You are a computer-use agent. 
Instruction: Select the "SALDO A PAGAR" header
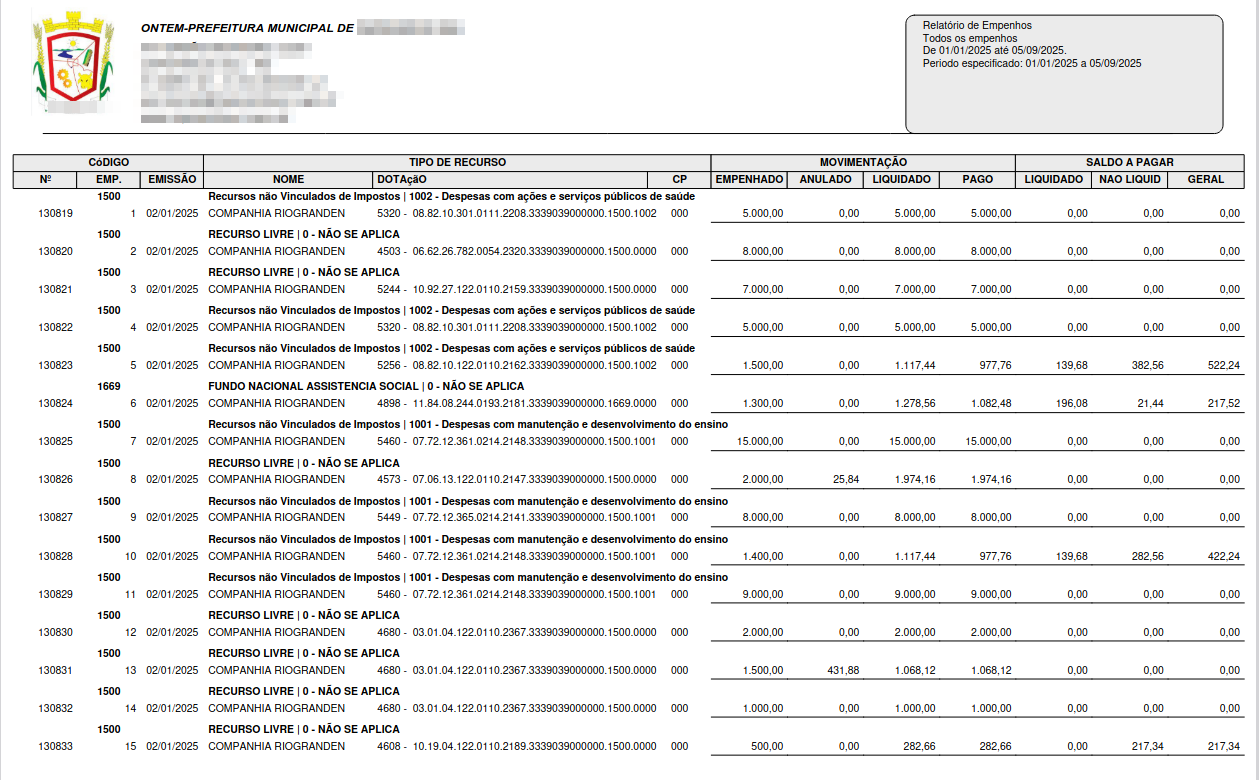1130,162
